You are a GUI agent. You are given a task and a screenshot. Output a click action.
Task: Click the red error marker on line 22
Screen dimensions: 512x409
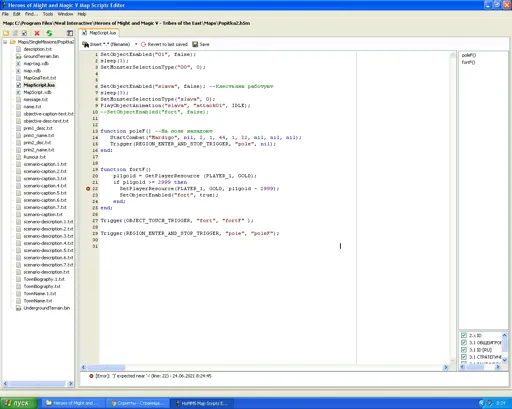[88, 189]
